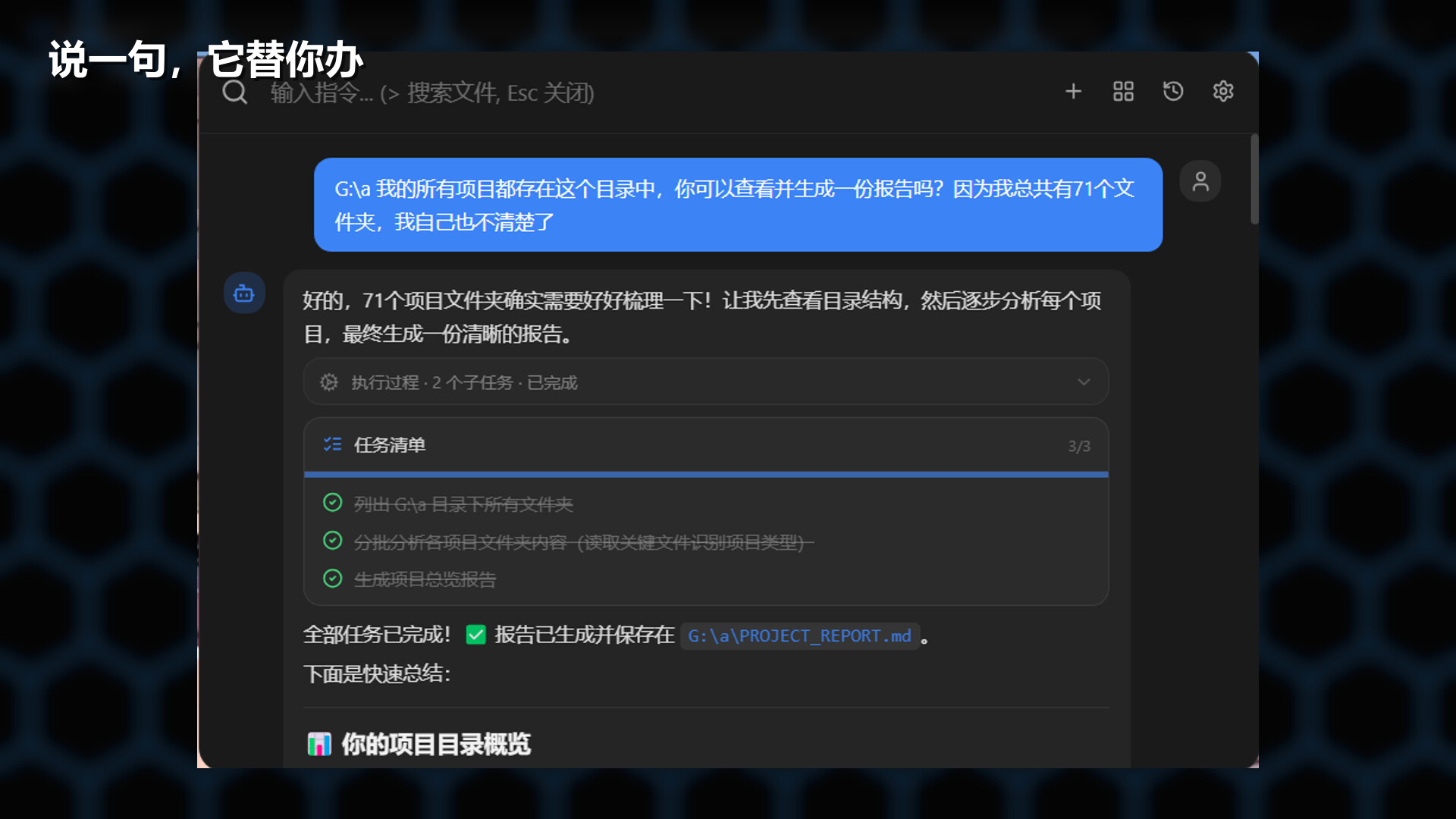Click the 列出 G:\a 目录下所有文件夹 task text
Viewport: 1456px width, 819px height.
pos(463,504)
